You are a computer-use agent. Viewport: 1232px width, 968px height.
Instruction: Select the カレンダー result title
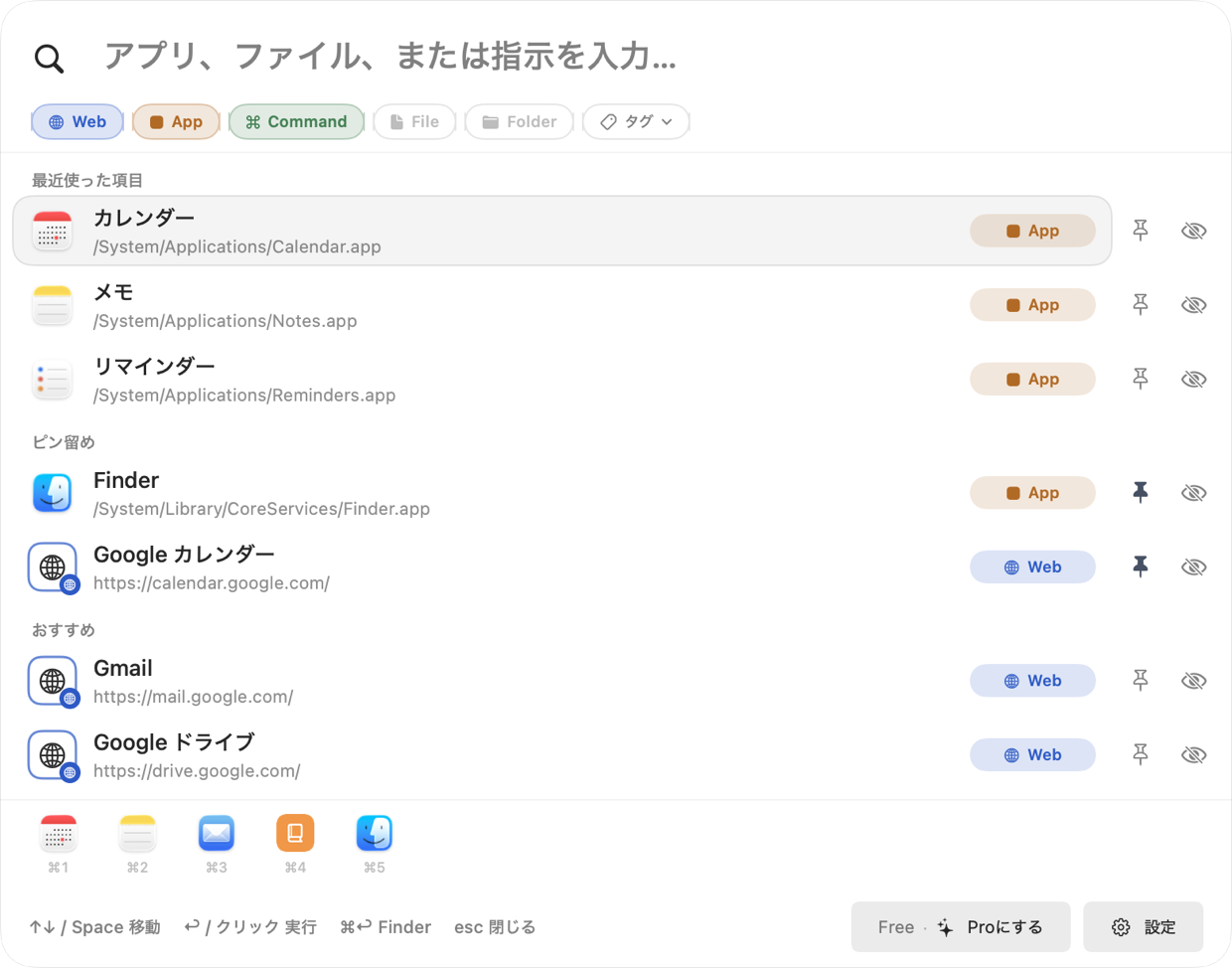pos(144,218)
